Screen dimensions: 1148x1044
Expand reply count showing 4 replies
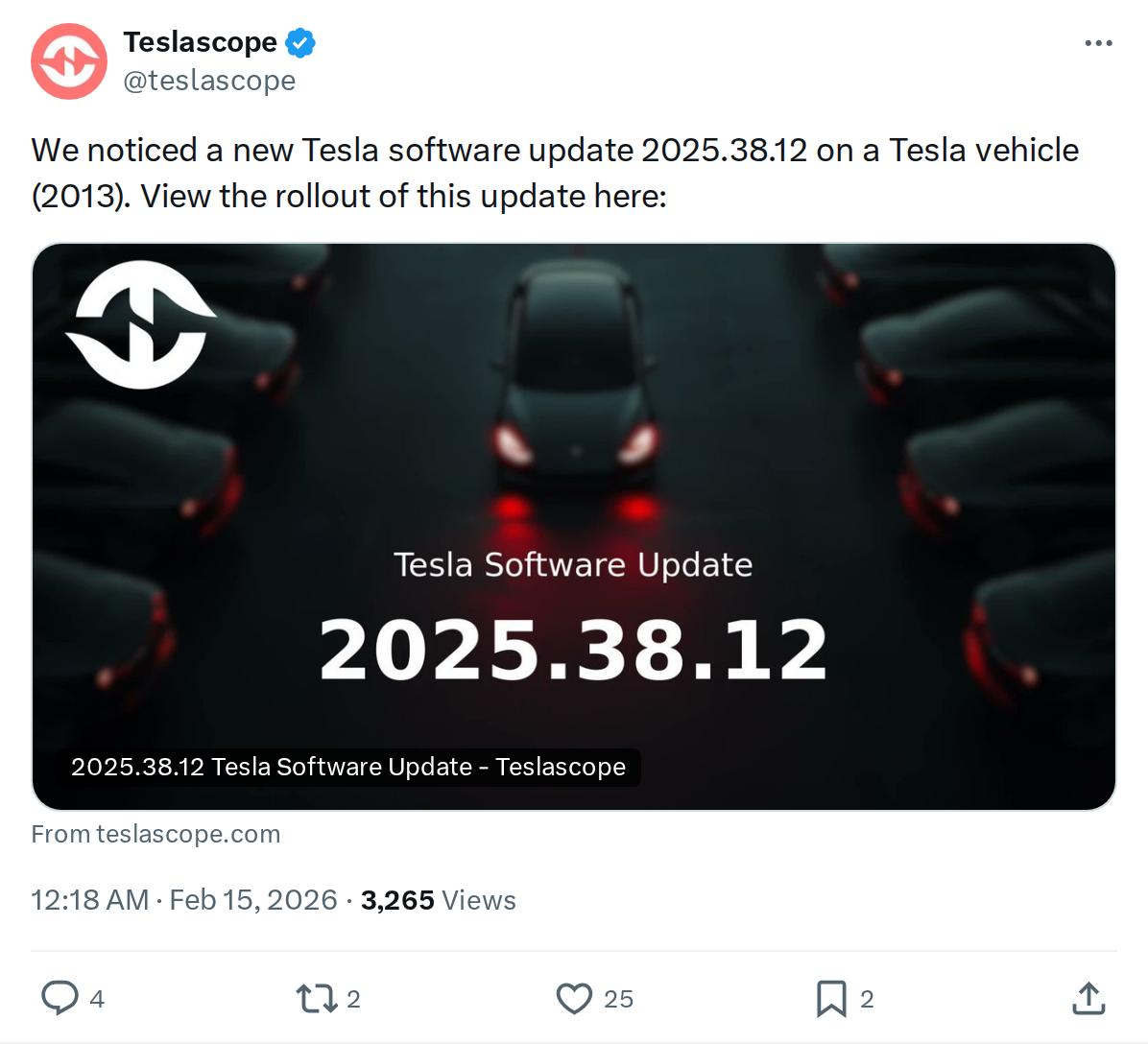point(96,1000)
